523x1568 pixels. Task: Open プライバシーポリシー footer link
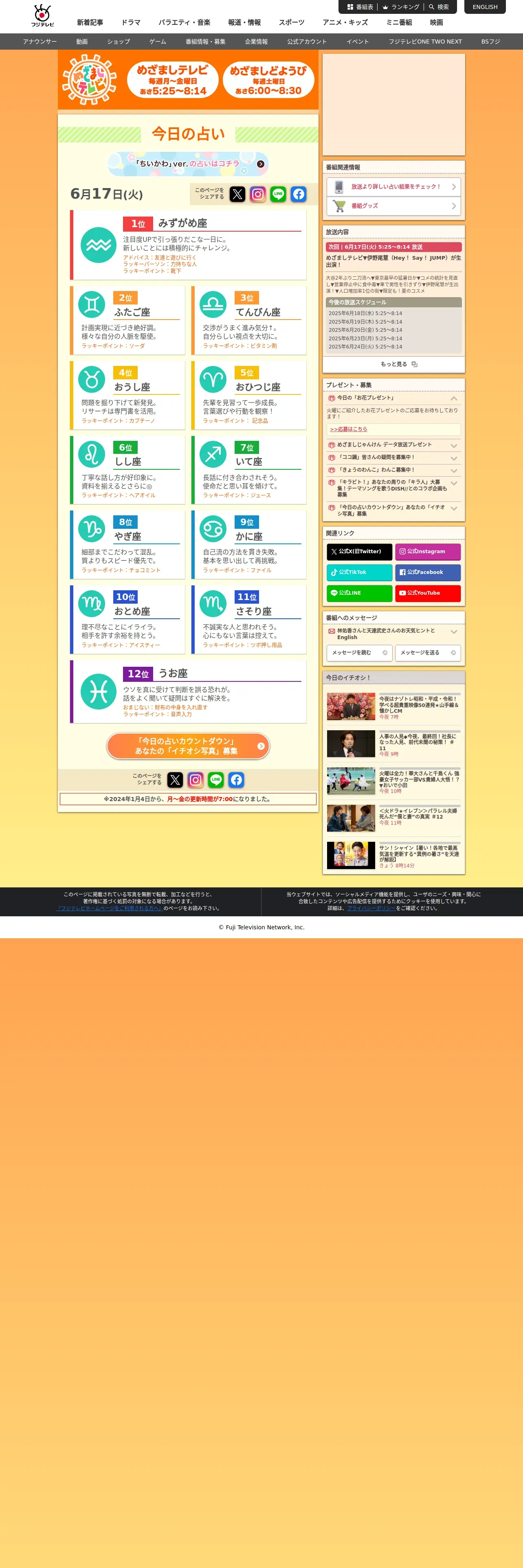[x=371, y=908]
